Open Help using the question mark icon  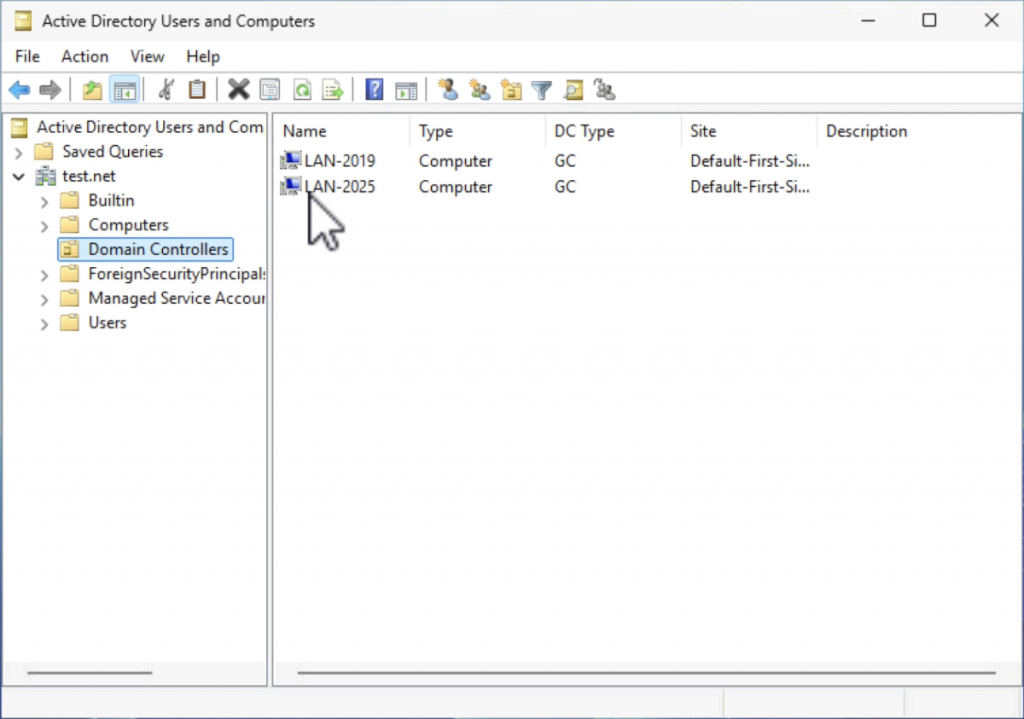tap(373, 90)
